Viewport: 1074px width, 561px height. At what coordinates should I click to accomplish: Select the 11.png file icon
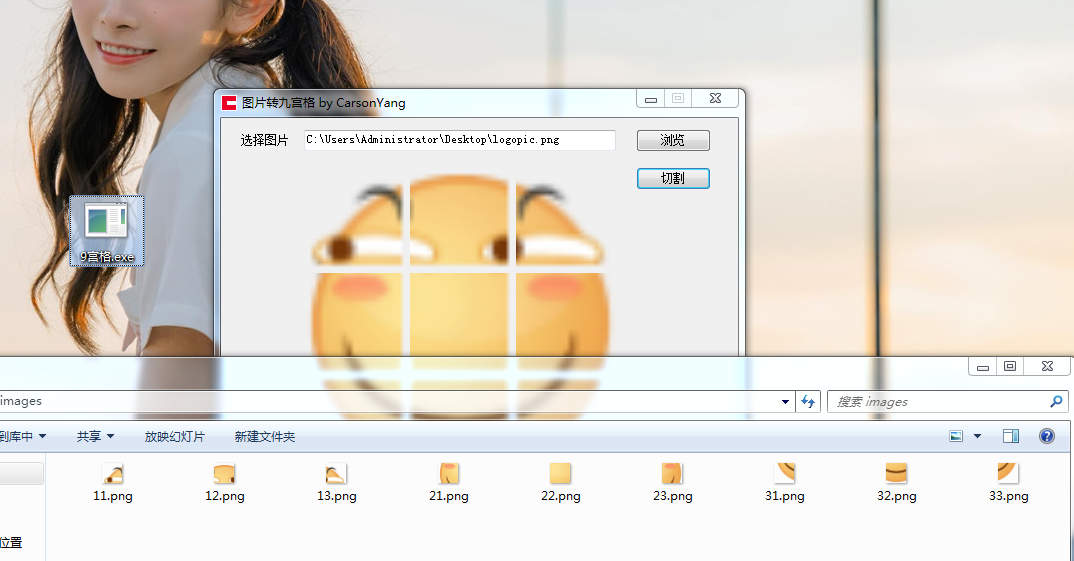[x=113, y=473]
